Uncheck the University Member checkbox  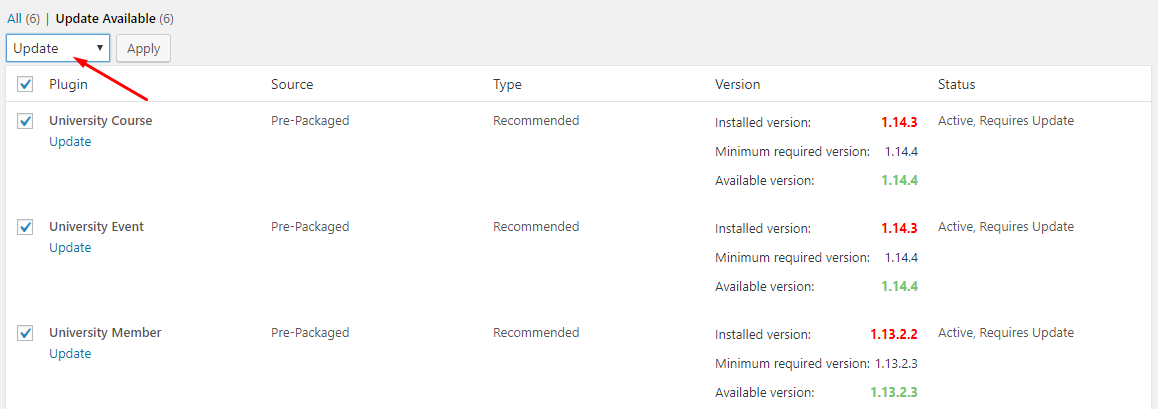26,333
